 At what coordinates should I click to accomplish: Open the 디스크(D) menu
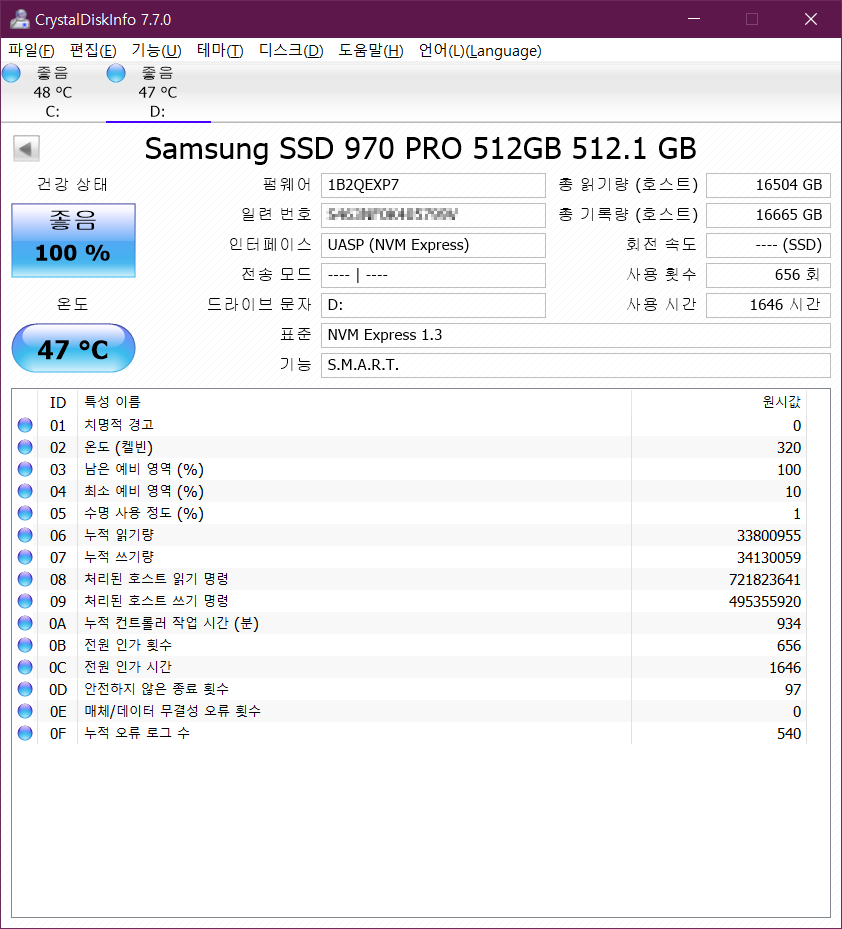coord(291,50)
